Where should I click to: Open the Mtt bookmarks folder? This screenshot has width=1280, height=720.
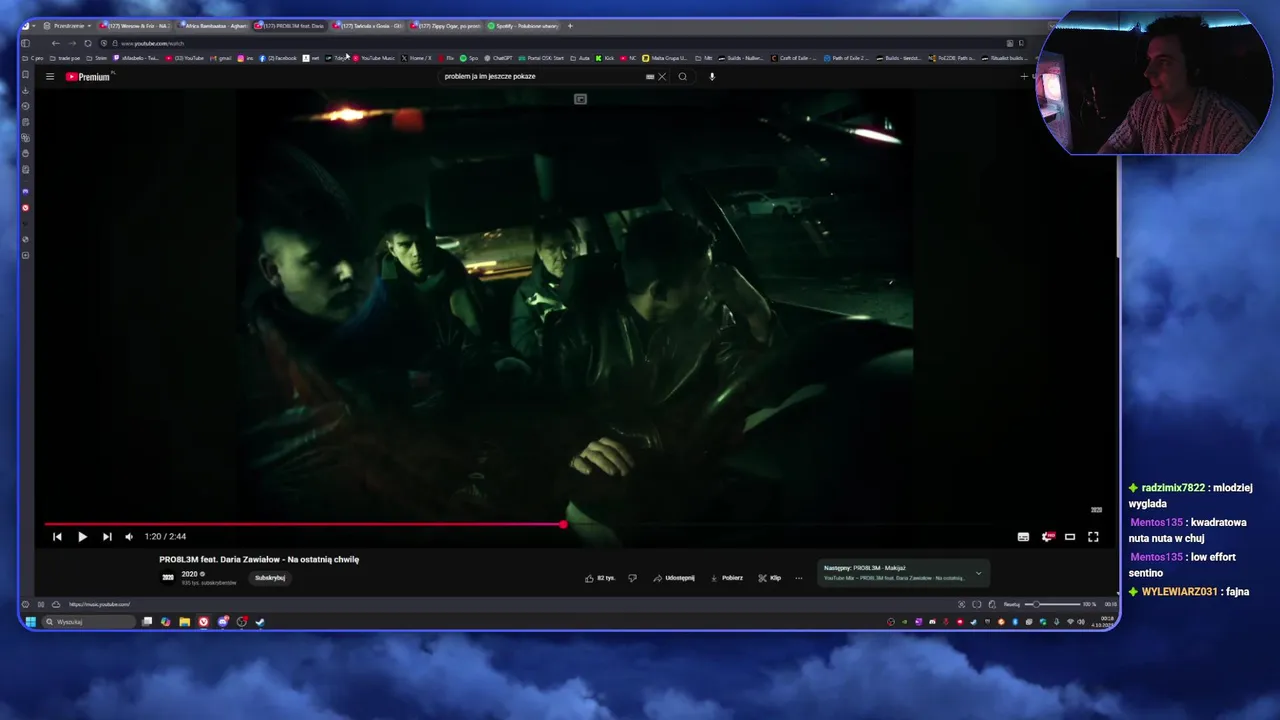tap(704, 58)
